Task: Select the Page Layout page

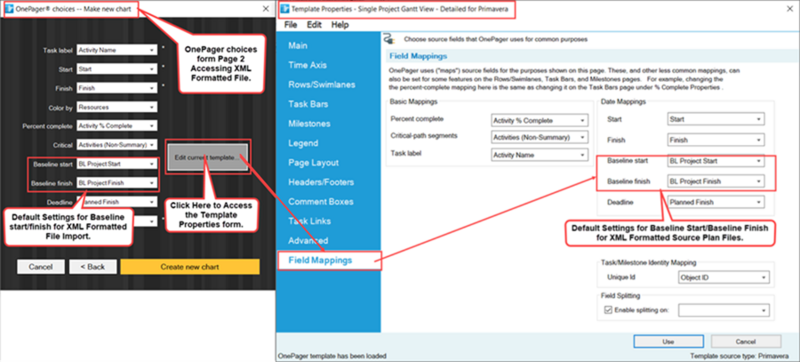Action: pos(313,163)
